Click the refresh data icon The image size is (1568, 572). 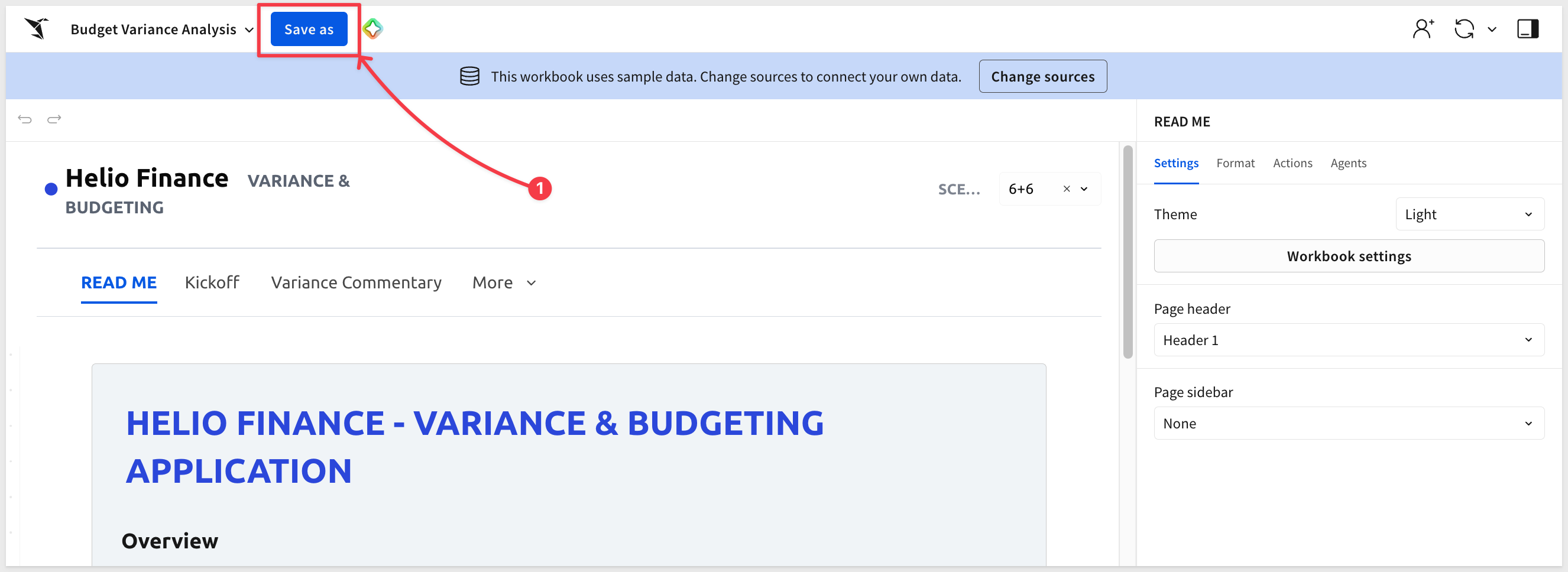pyautogui.click(x=1464, y=28)
